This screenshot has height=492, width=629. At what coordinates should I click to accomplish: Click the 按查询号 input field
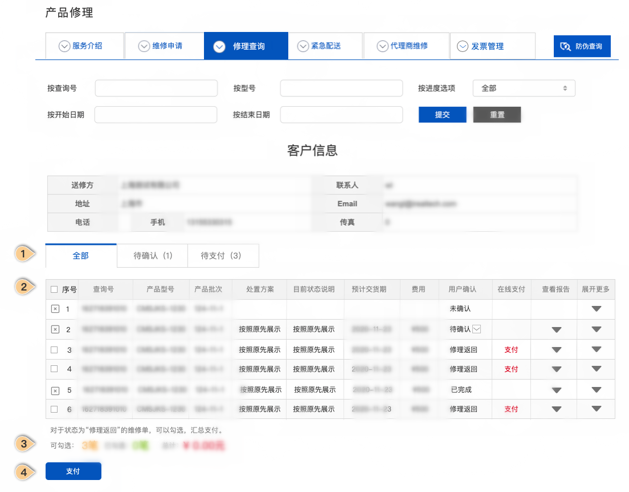point(156,88)
